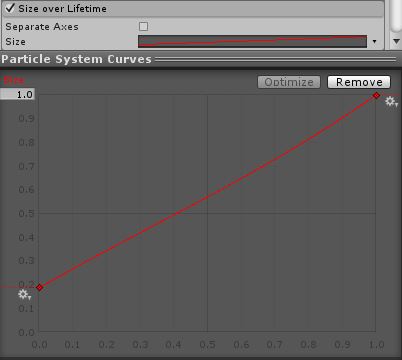Open the gear menu beside the start keyframe

24,295
